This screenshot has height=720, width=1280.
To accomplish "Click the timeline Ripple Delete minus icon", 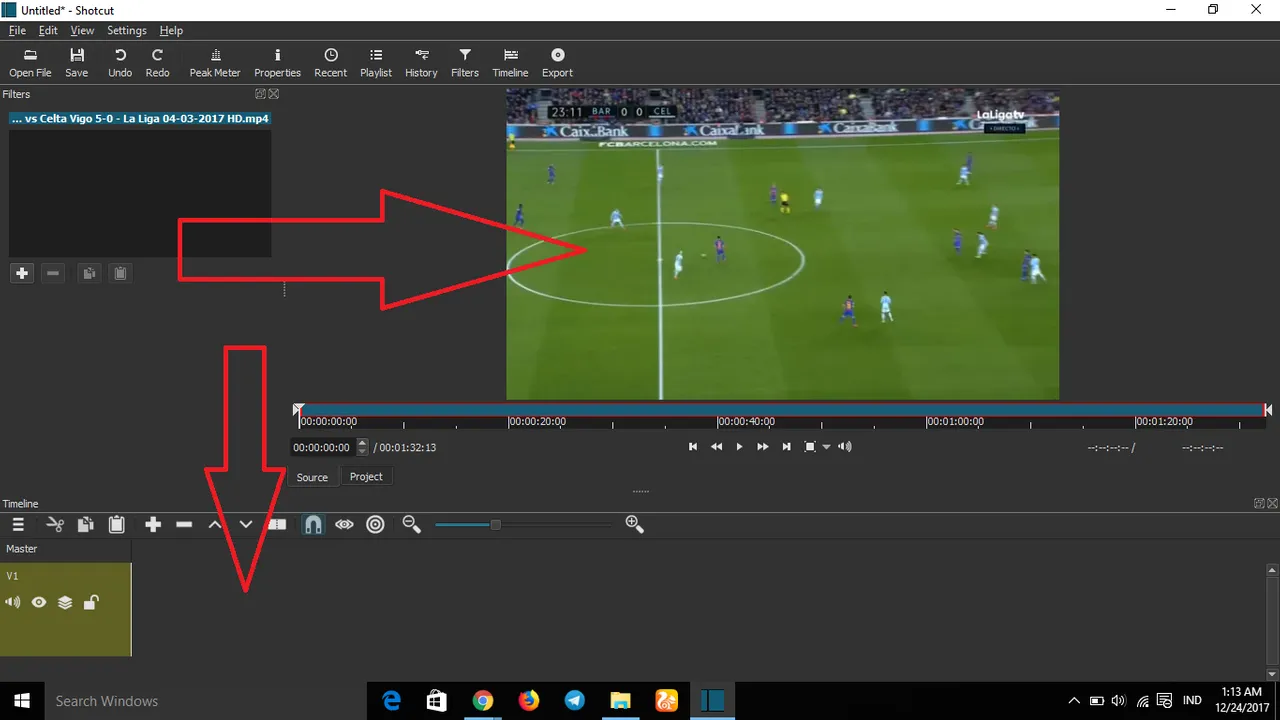I will coord(184,524).
